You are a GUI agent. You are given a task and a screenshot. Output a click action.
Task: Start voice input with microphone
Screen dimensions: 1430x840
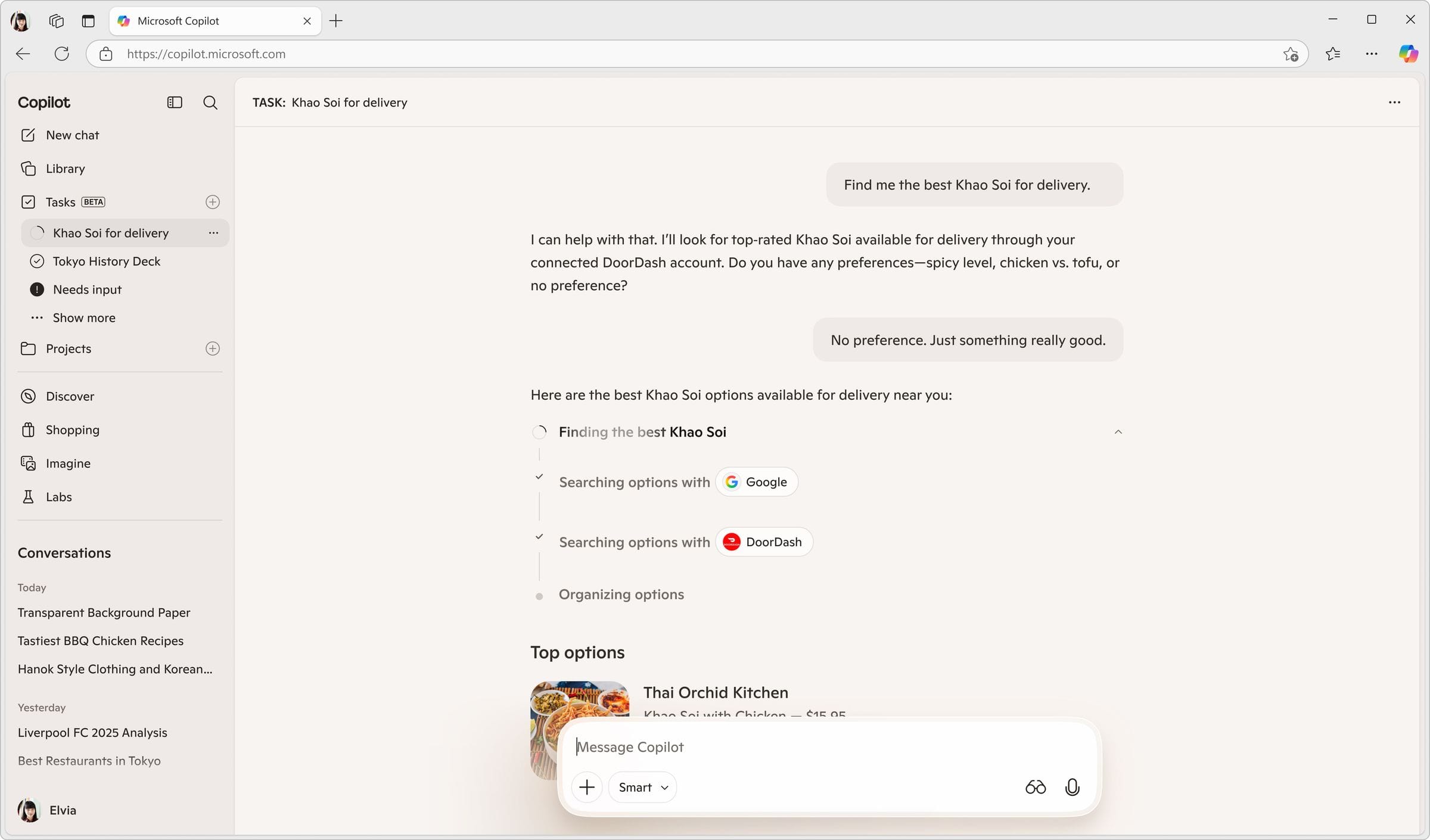1072,788
